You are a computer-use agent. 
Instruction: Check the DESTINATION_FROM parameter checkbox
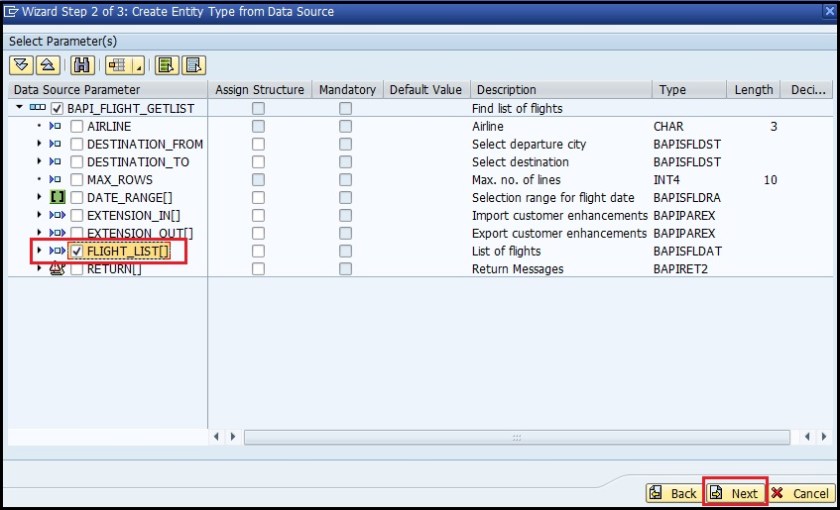(77, 144)
